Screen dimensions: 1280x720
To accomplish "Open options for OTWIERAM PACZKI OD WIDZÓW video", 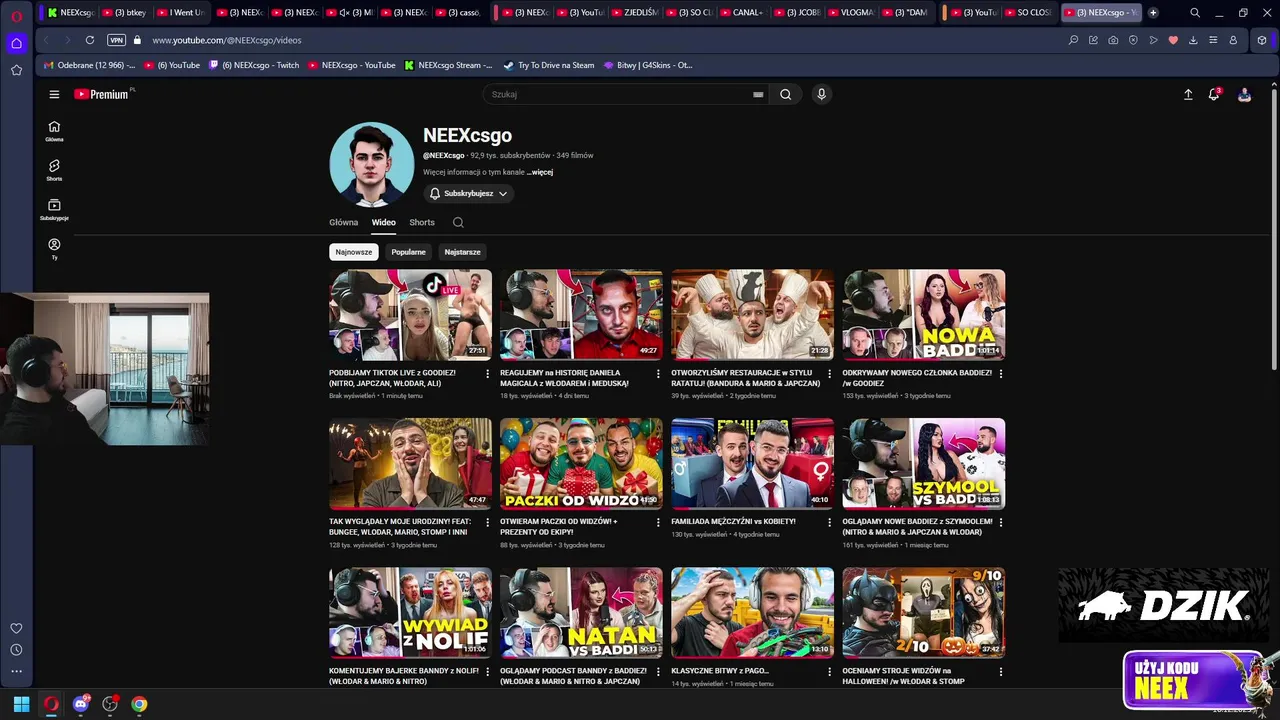I will pyautogui.click(x=658, y=522).
